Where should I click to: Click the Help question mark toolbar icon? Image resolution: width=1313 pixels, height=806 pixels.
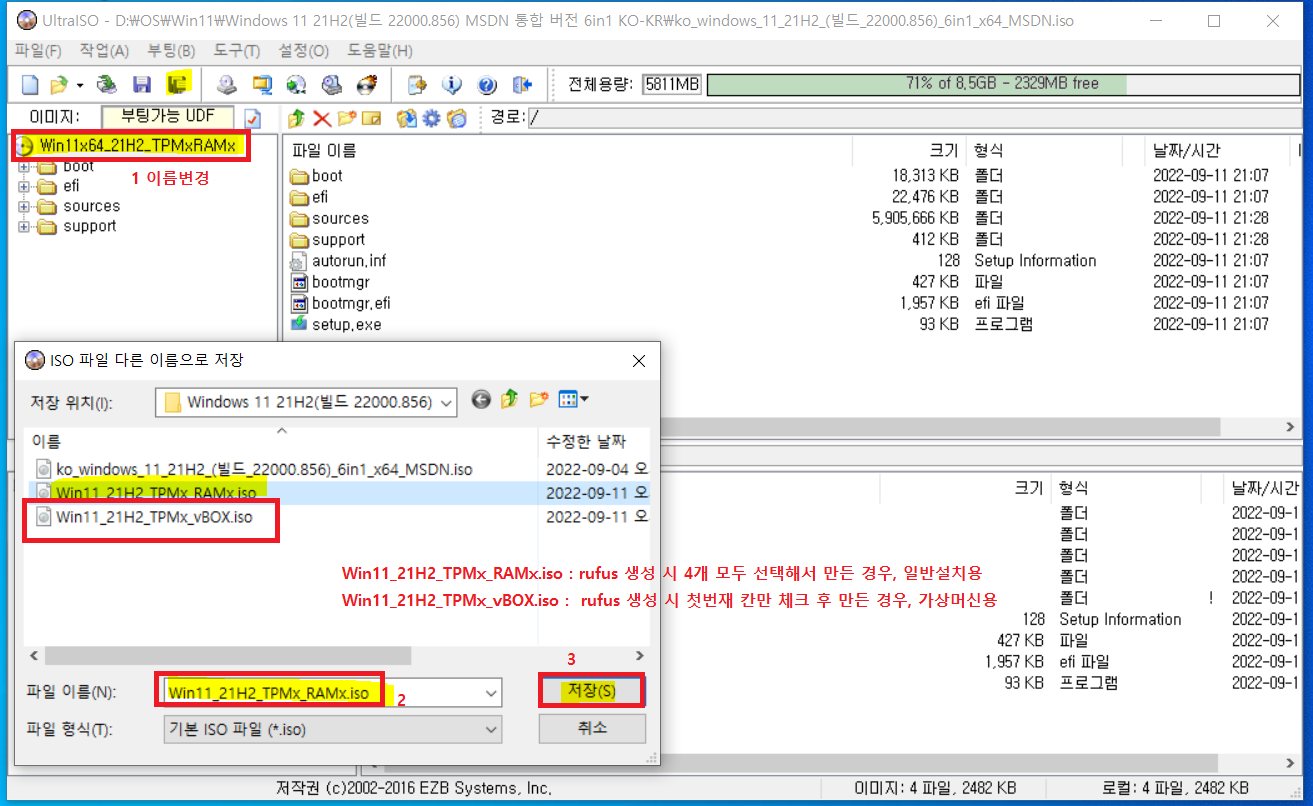coord(487,85)
